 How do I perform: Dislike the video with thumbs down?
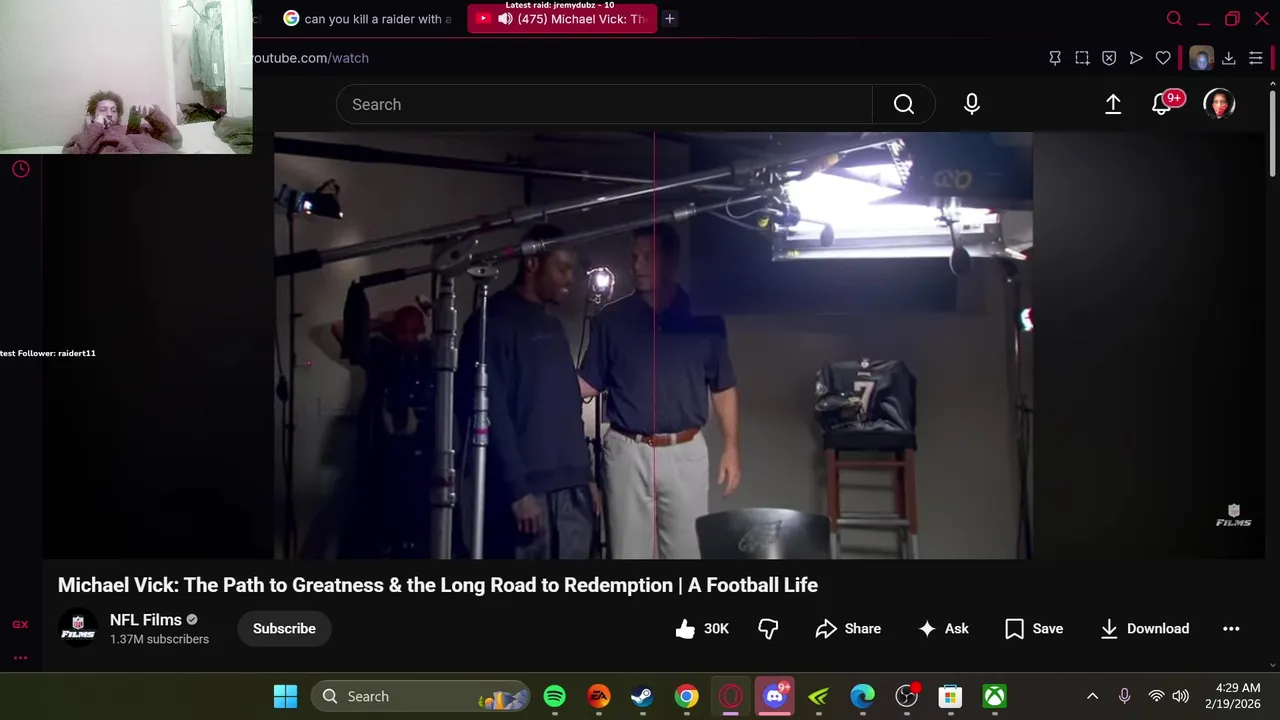click(x=768, y=628)
